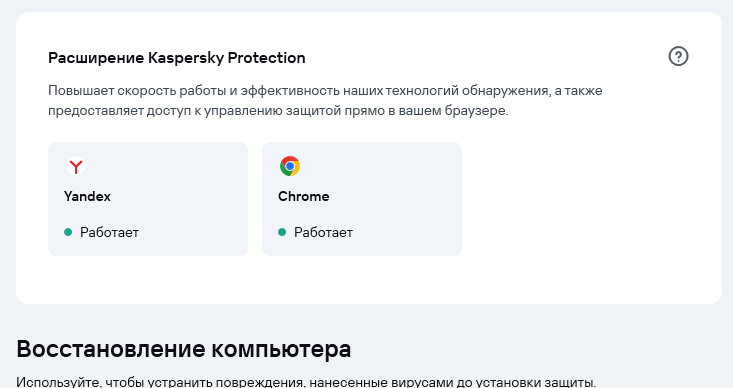
Task: Click the green status dot under Chrome
Action: pyautogui.click(x=282, y=232)
